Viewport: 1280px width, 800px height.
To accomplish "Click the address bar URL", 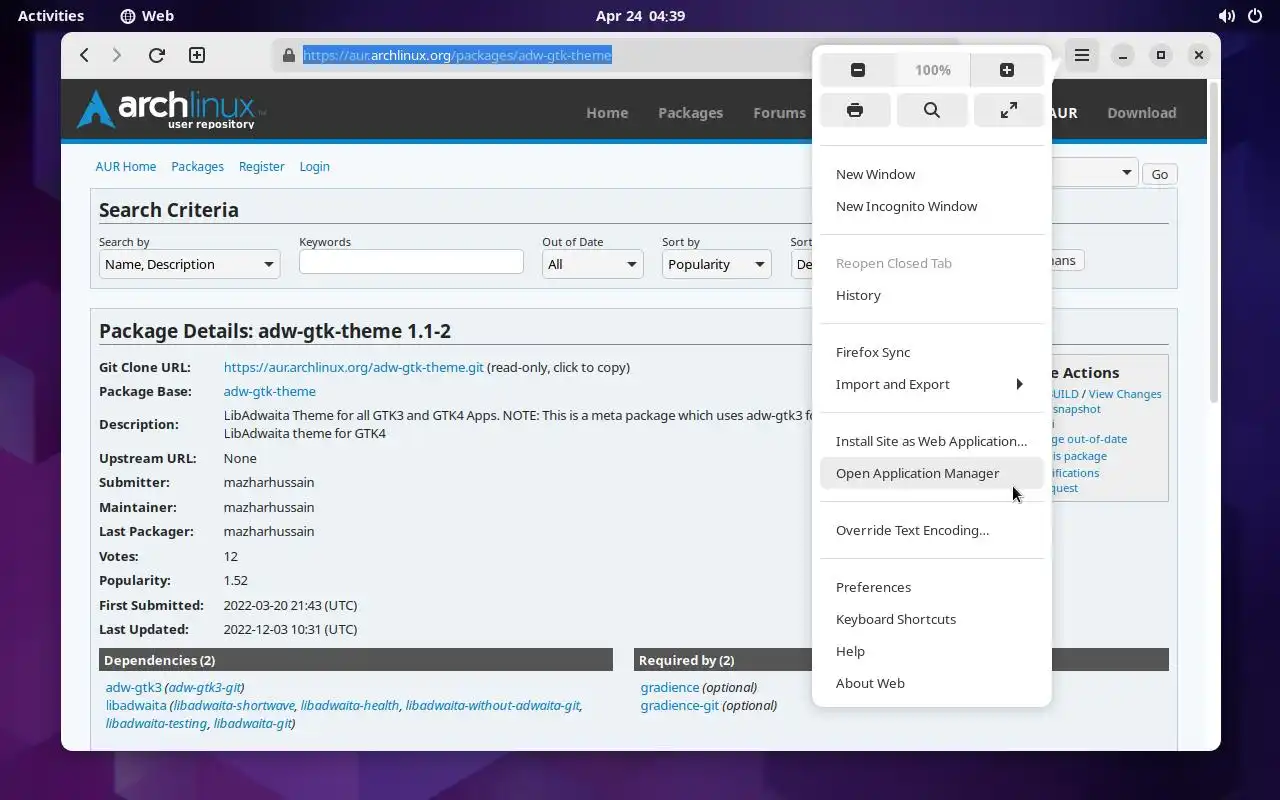I will coord(457,55).
